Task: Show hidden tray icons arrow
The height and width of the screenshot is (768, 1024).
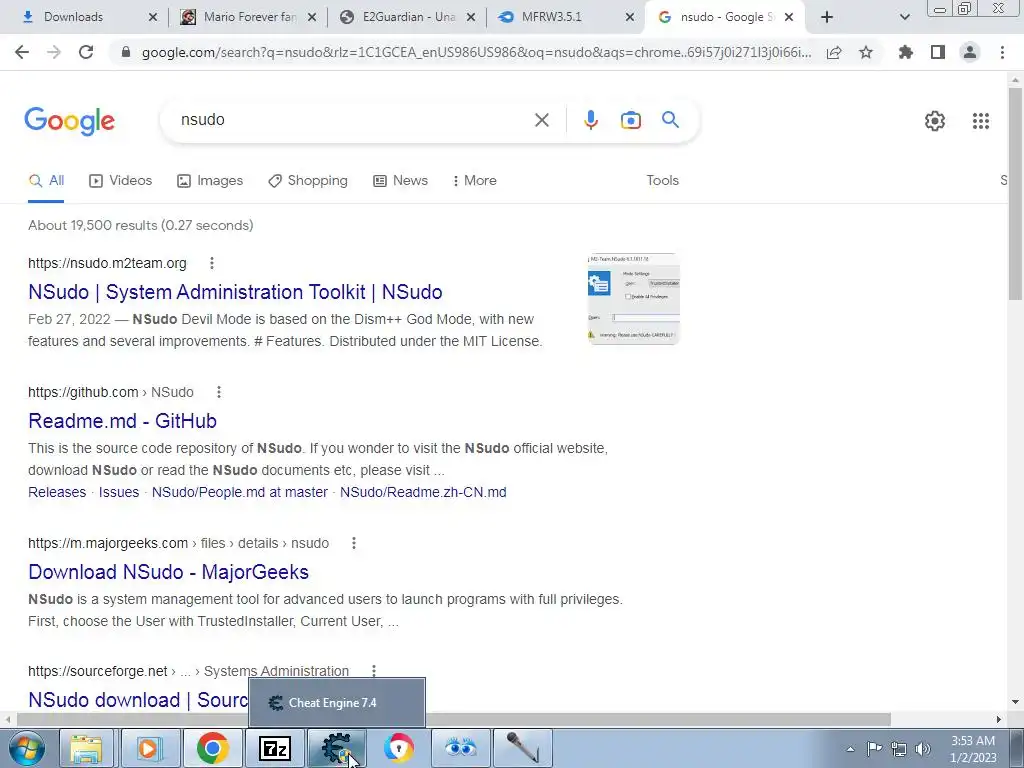Action: coord(850,749)
